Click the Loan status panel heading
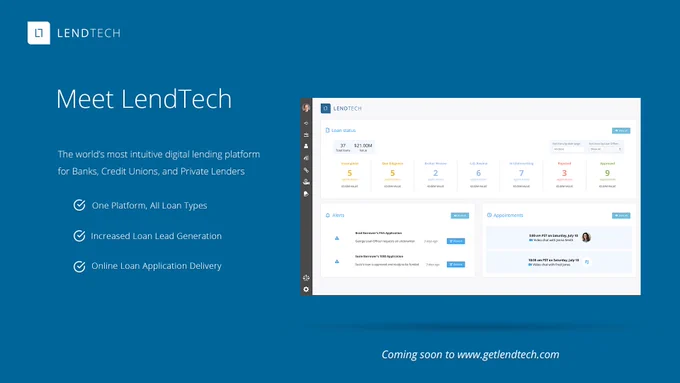680x383 pixels. pyautogui.click(x=343, y=130)
